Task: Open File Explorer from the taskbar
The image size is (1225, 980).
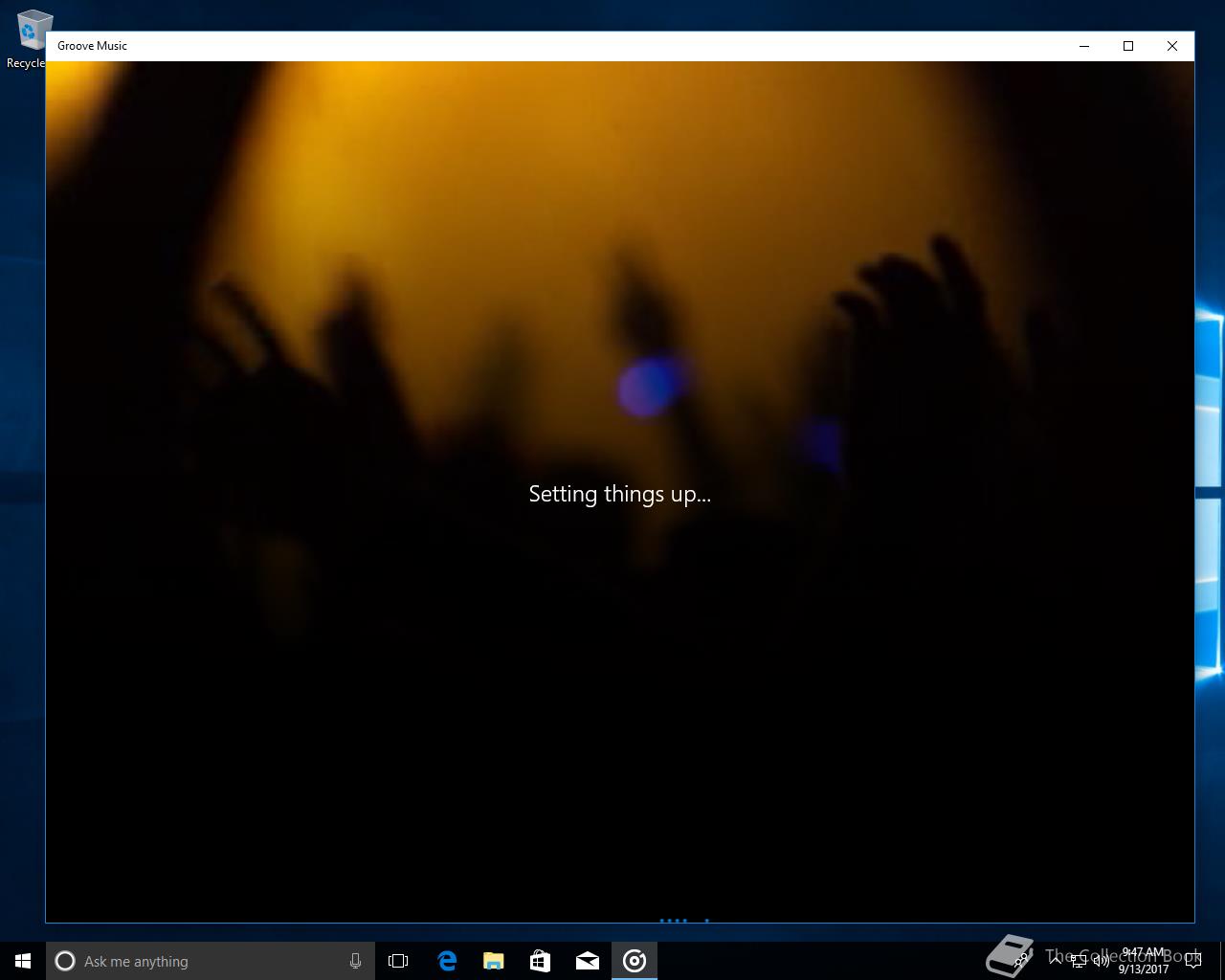Action: point(493,961)
